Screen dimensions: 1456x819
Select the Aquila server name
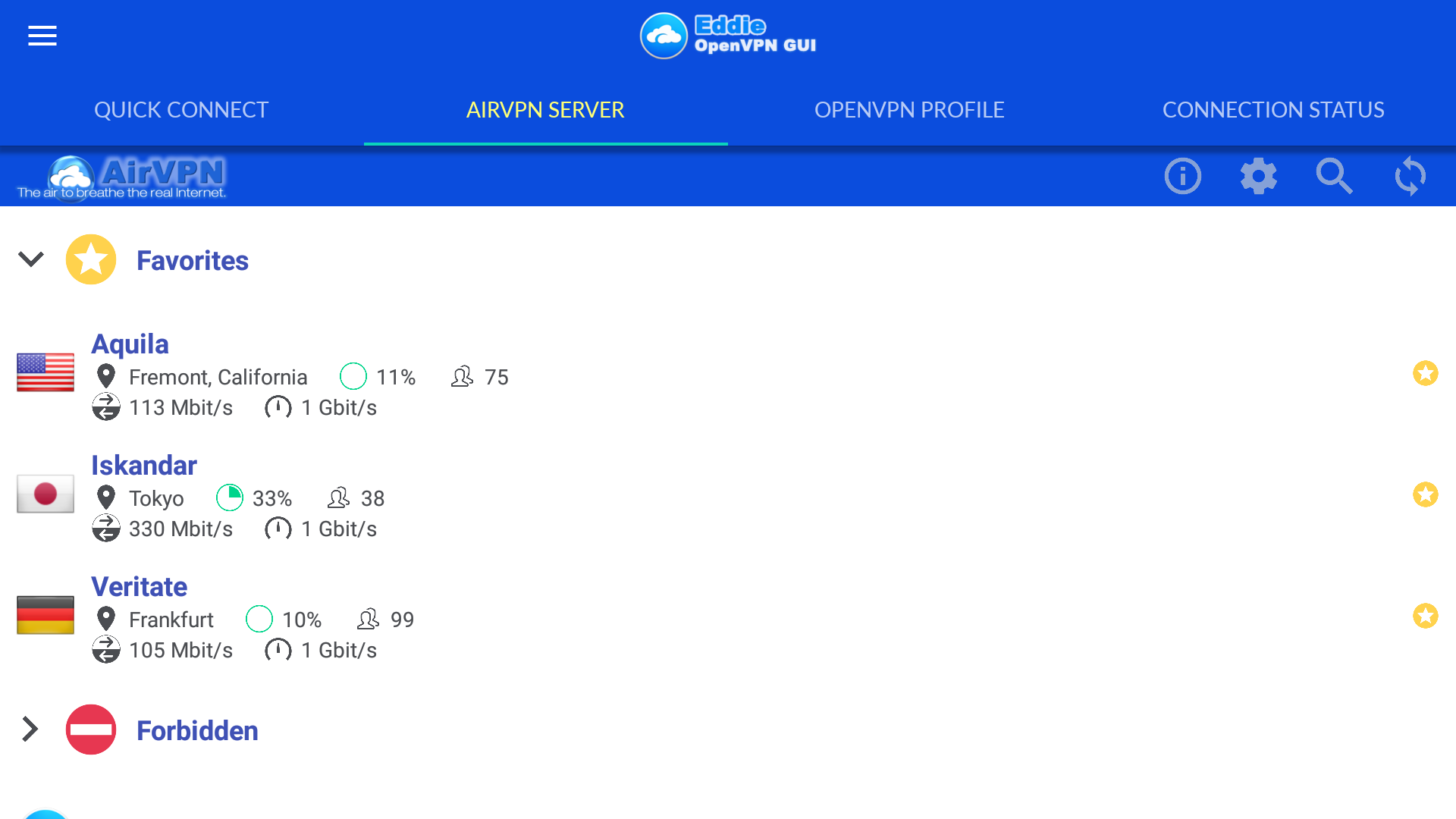[130, 344]
